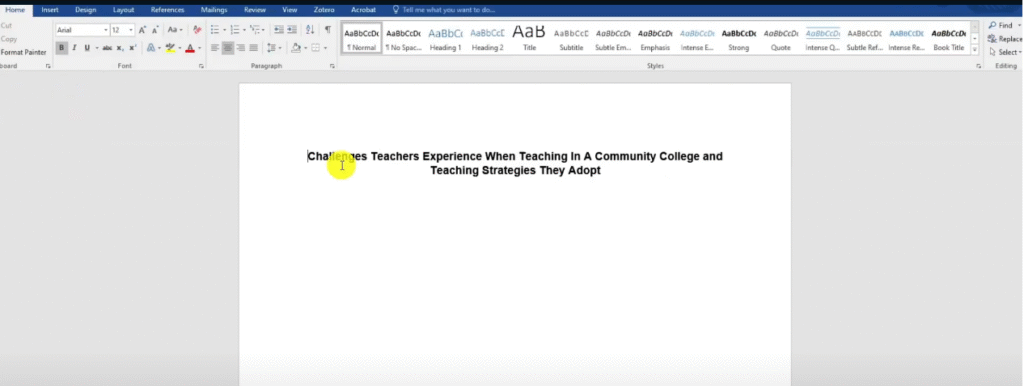This screenshot has height=386, width=1024.
Task: Toggle Bold formatting off
Action: (61, 48)
